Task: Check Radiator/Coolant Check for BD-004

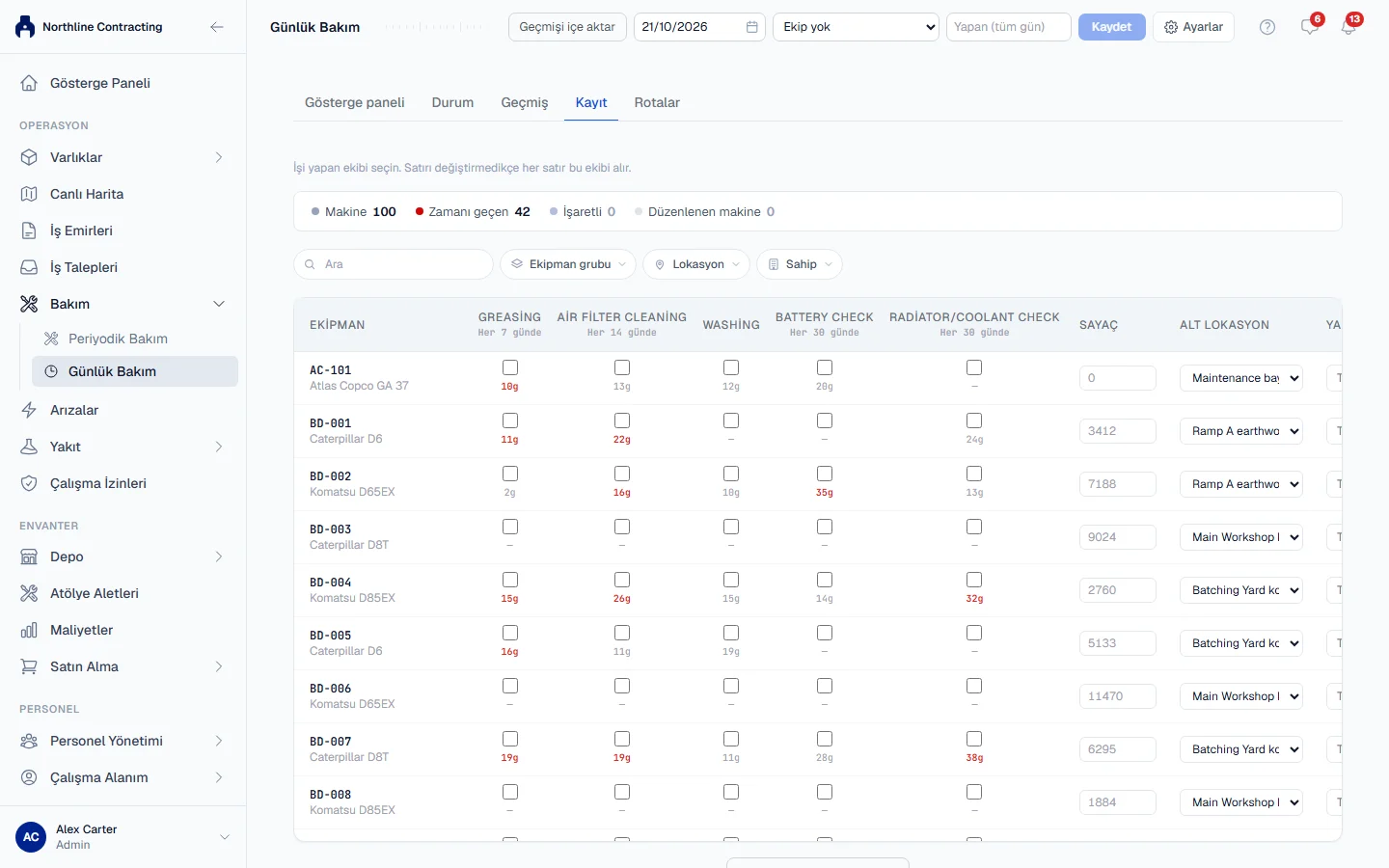Action: point(974,580)
